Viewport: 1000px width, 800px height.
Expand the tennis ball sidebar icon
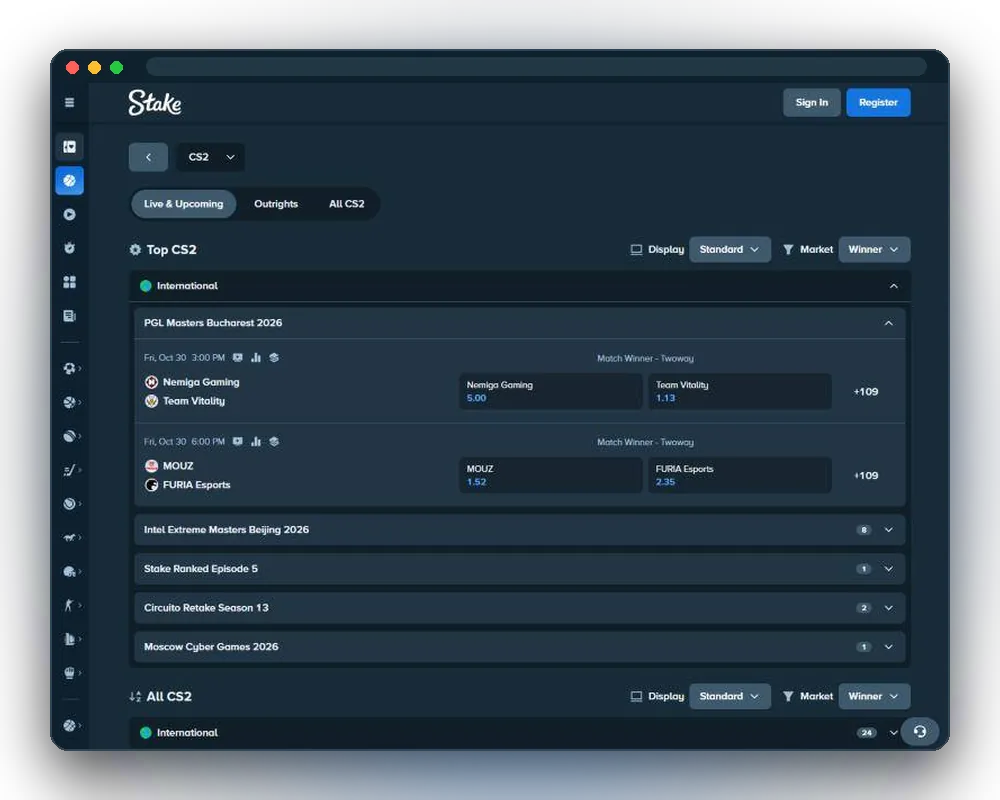point(70,504)
